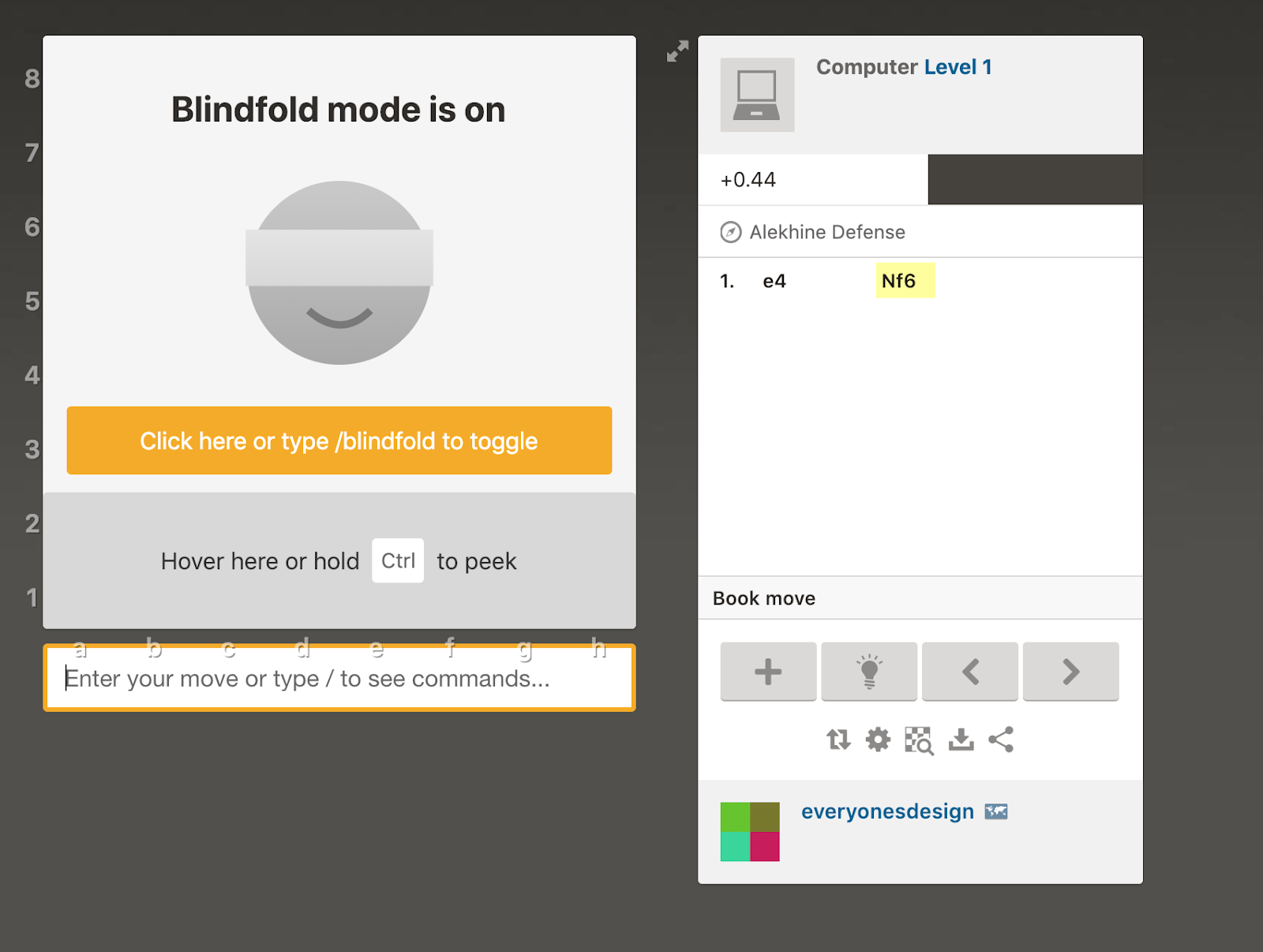
Task: Click the flag icon next to everyonesdesign
Action: pos(996,811)
